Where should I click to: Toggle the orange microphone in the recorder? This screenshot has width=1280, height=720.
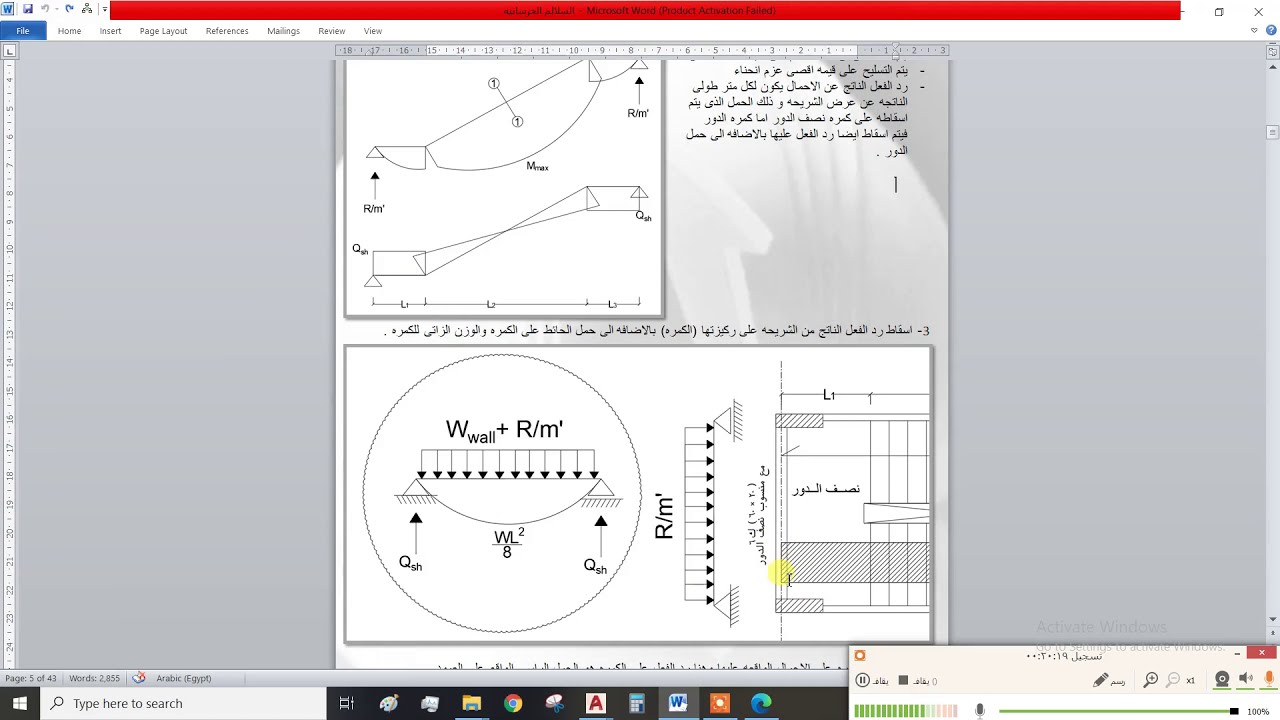(1270, 680)
